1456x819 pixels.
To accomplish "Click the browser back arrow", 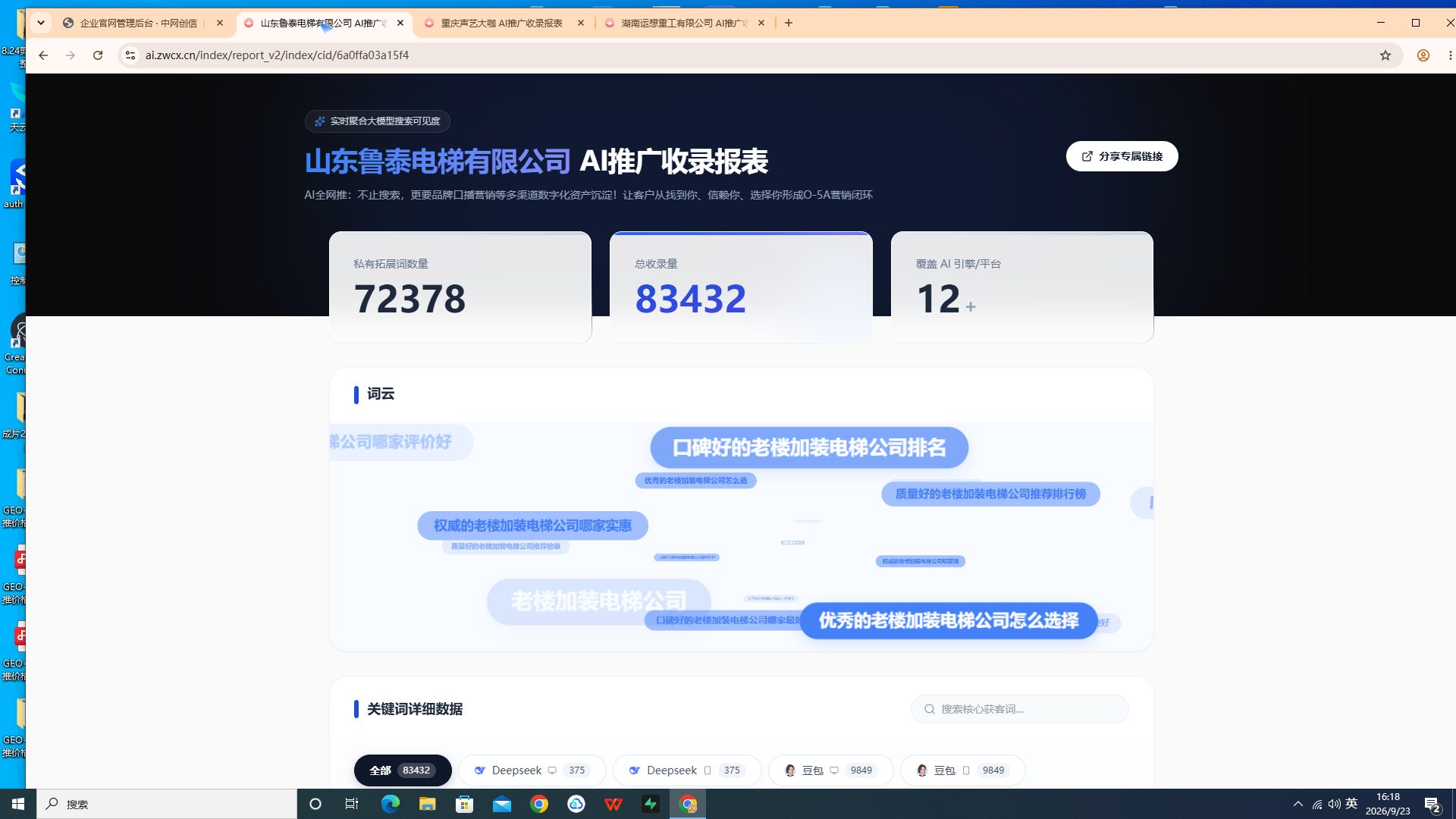I will (x=43, y=55).
